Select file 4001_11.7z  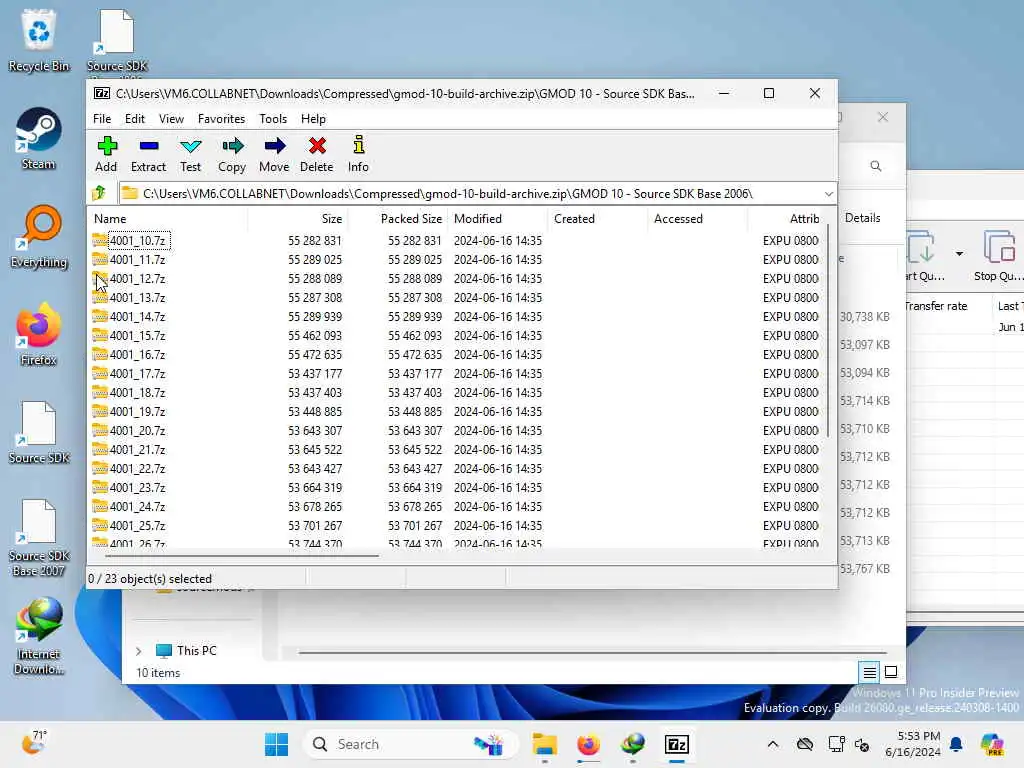[137, 259]
